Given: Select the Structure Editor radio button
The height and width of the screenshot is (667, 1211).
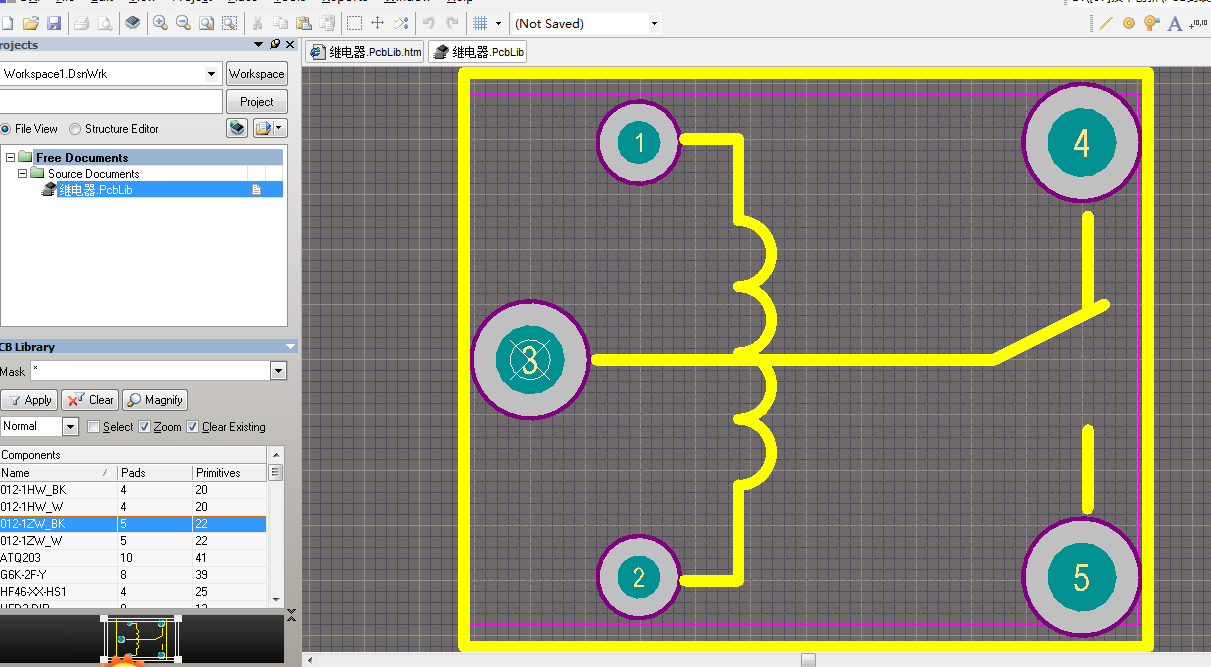Looking at the screenshot, I should pos(75,129).
